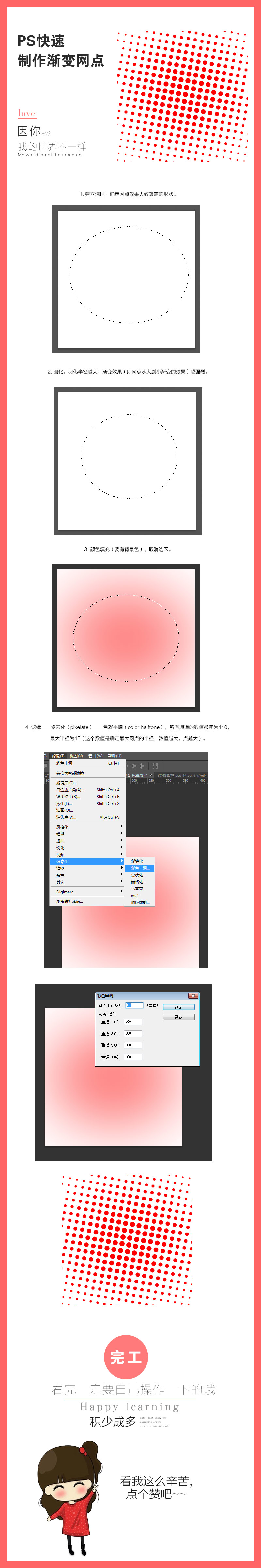Click 确定 button in 彩色半调 dialog
The image size is (261, 1568).
(178, 1007)
